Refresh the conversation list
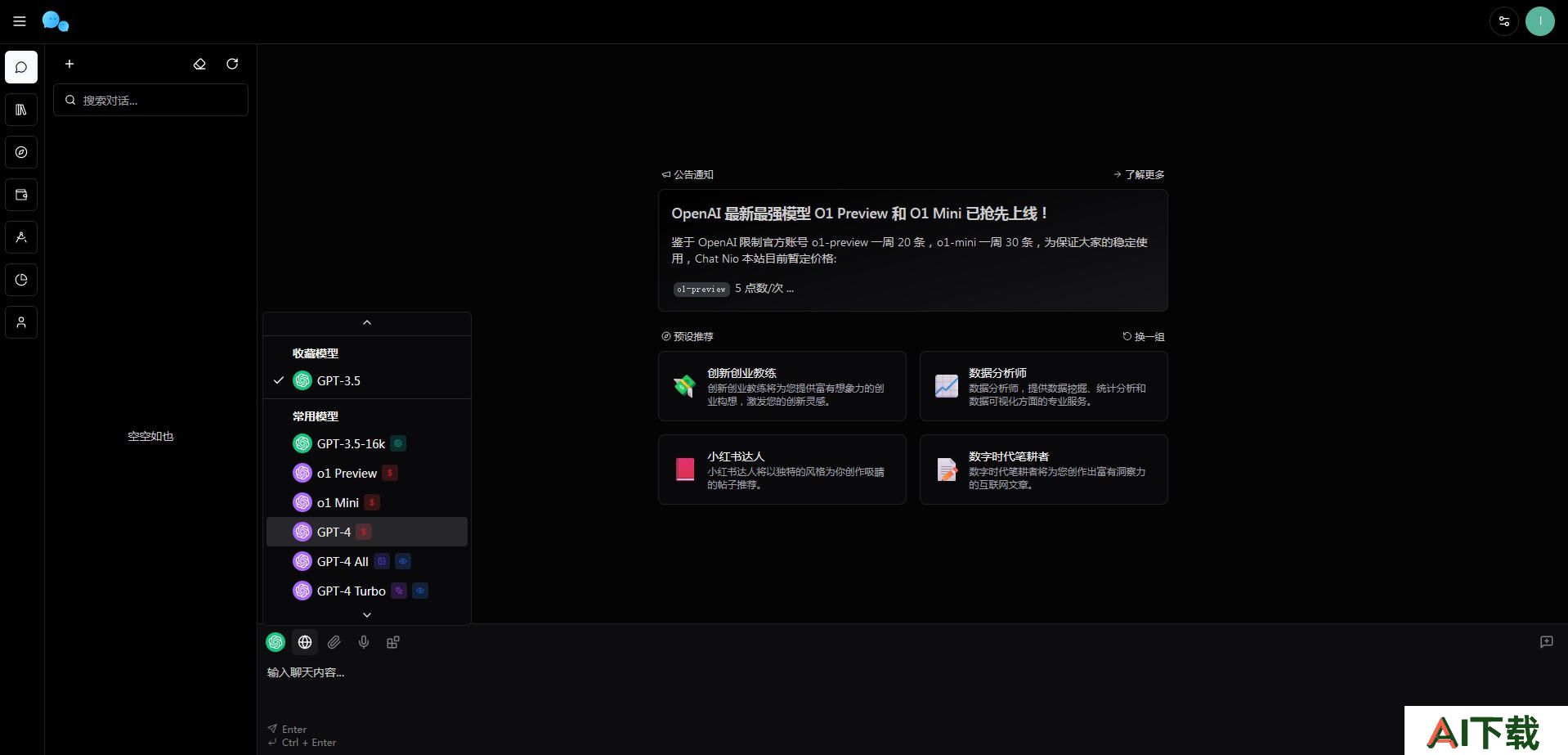 (x=232, y=64)
